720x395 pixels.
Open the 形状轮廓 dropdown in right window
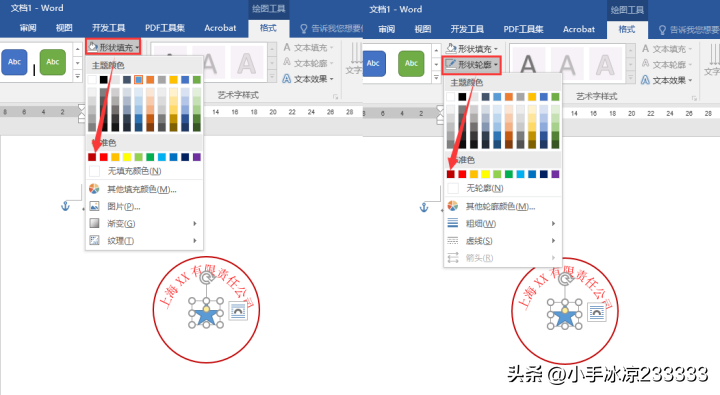tap(472, 65)
